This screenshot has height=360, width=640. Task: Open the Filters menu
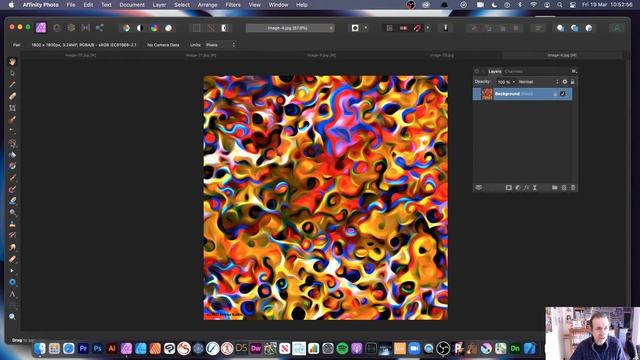pyautogui.click(x=233, y=5)
